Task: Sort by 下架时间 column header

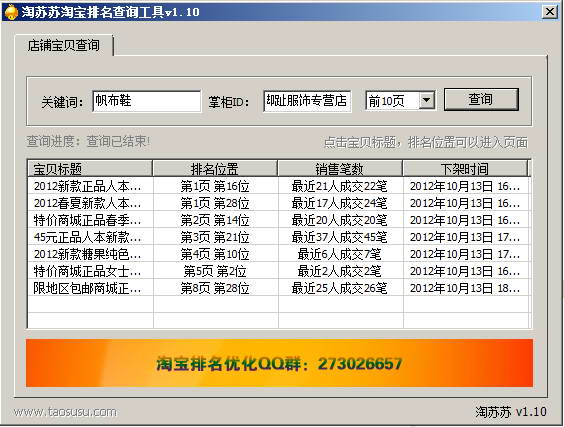Action: [x=465, y=168]
